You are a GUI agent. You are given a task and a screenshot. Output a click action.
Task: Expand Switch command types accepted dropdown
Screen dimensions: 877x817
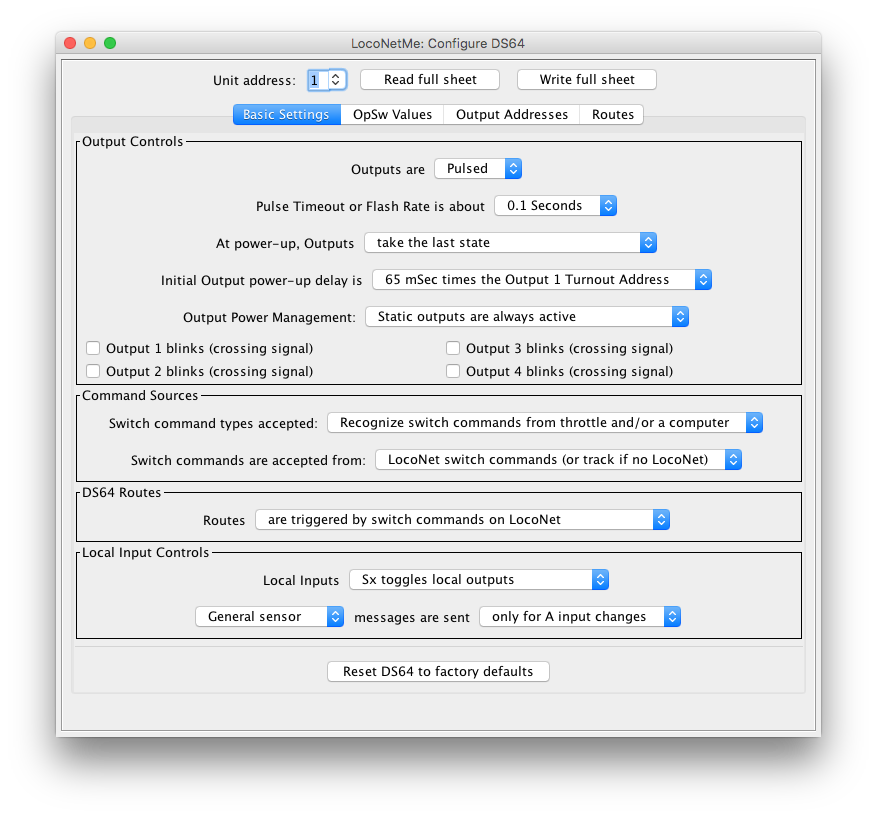(545, 422)
